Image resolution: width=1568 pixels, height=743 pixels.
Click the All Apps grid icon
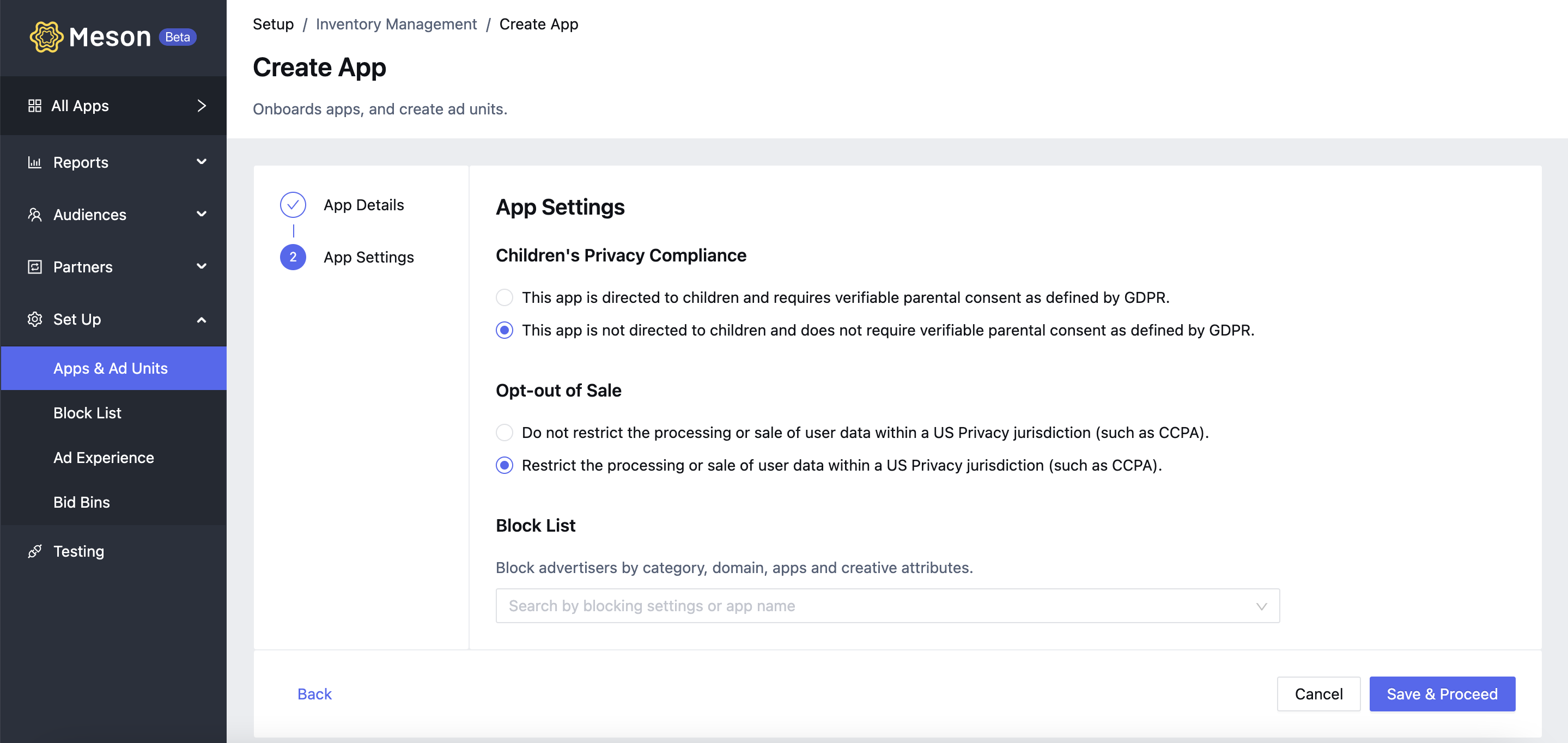35,106
